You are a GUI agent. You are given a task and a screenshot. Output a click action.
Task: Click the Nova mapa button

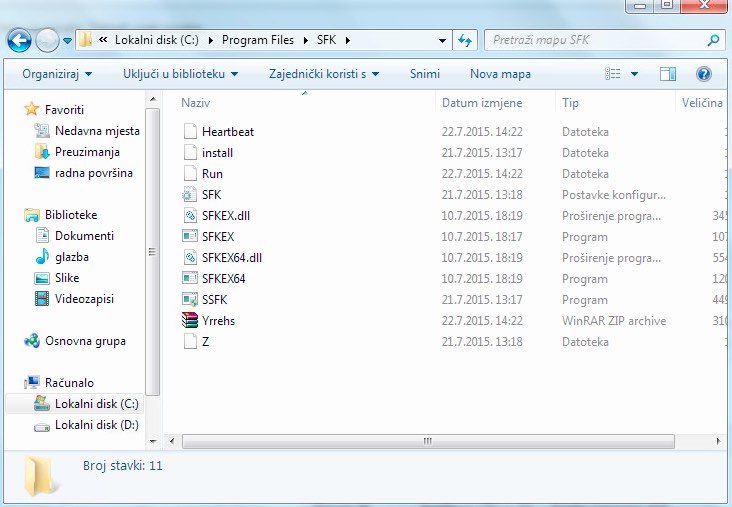(x=500, y=74)
